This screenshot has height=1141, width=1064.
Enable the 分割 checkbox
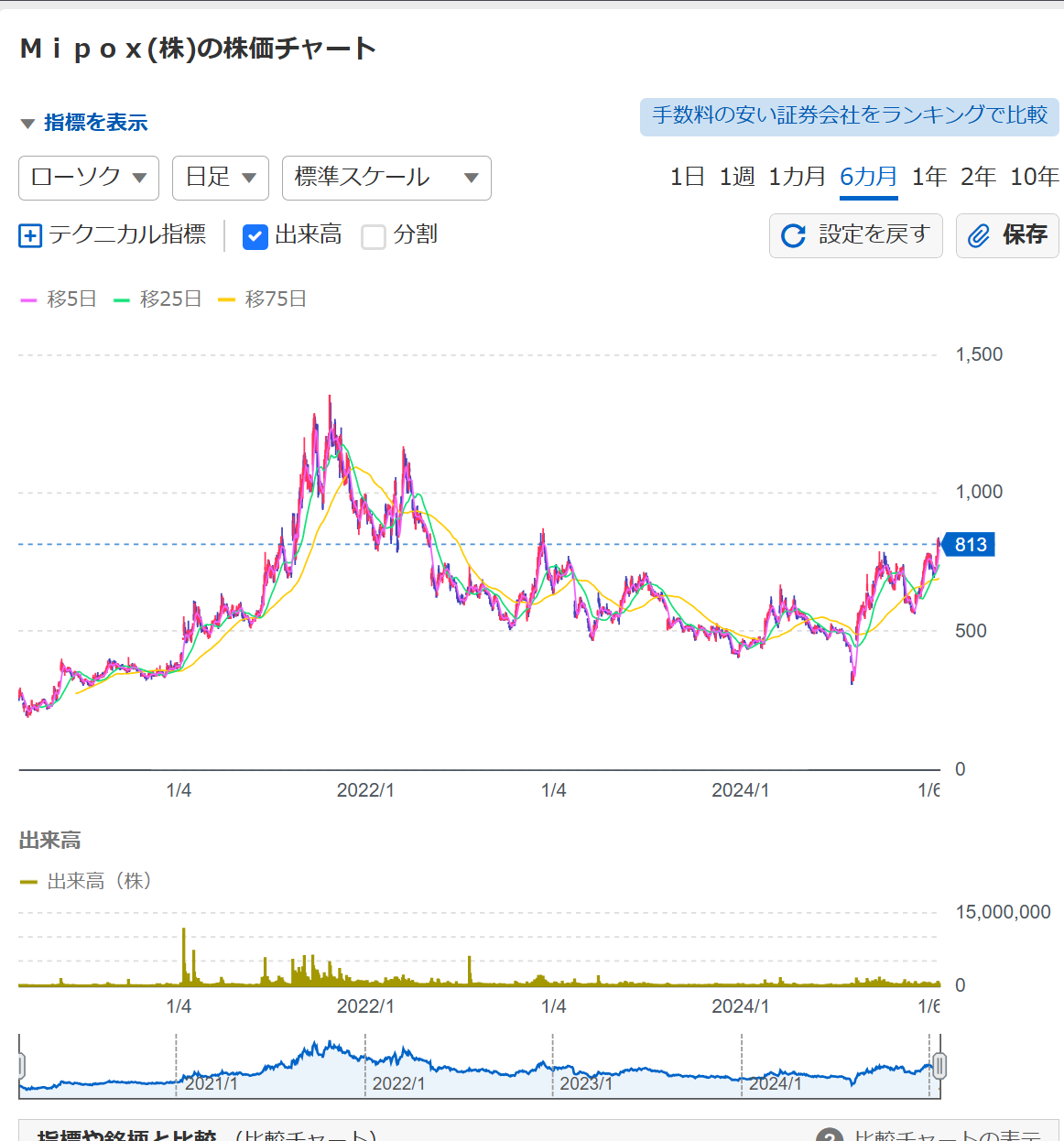[x=374, y=237]
